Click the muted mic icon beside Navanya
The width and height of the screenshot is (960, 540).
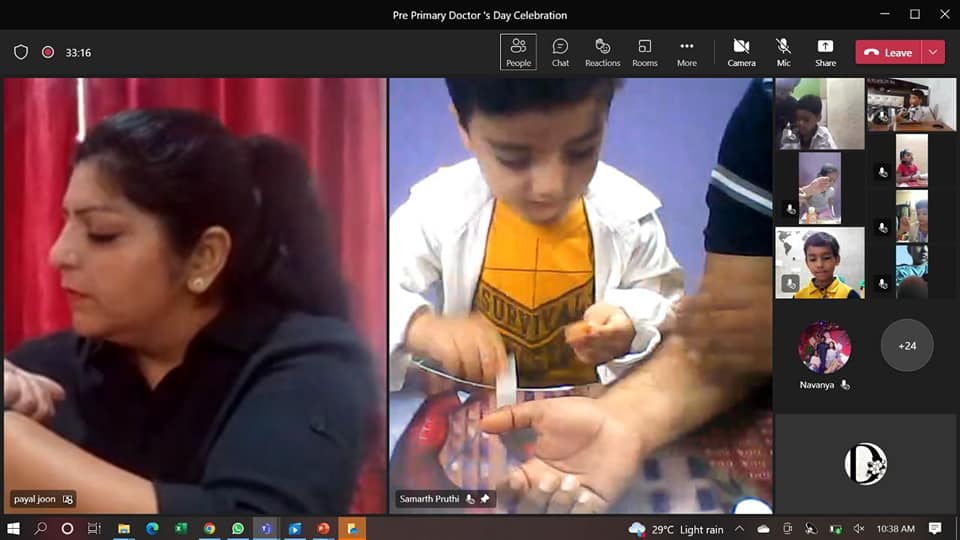coord(845,384)
